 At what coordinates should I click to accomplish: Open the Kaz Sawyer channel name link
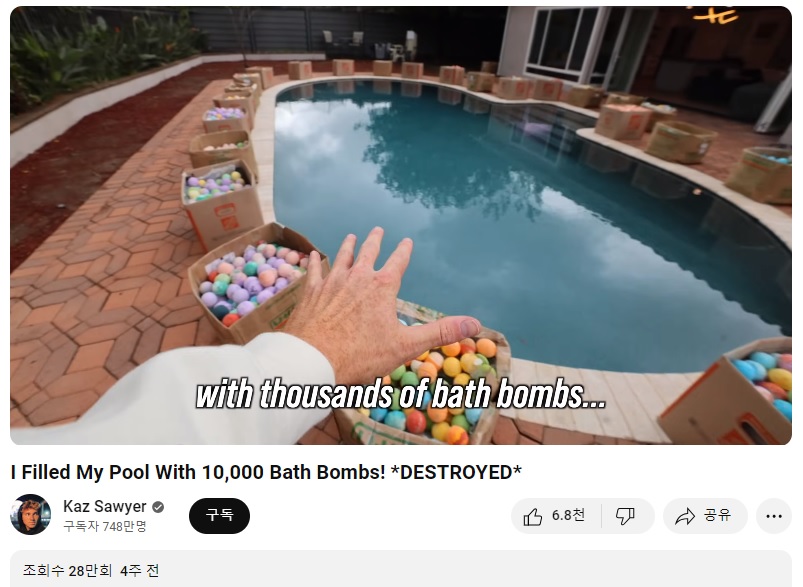tap(104, 507)
